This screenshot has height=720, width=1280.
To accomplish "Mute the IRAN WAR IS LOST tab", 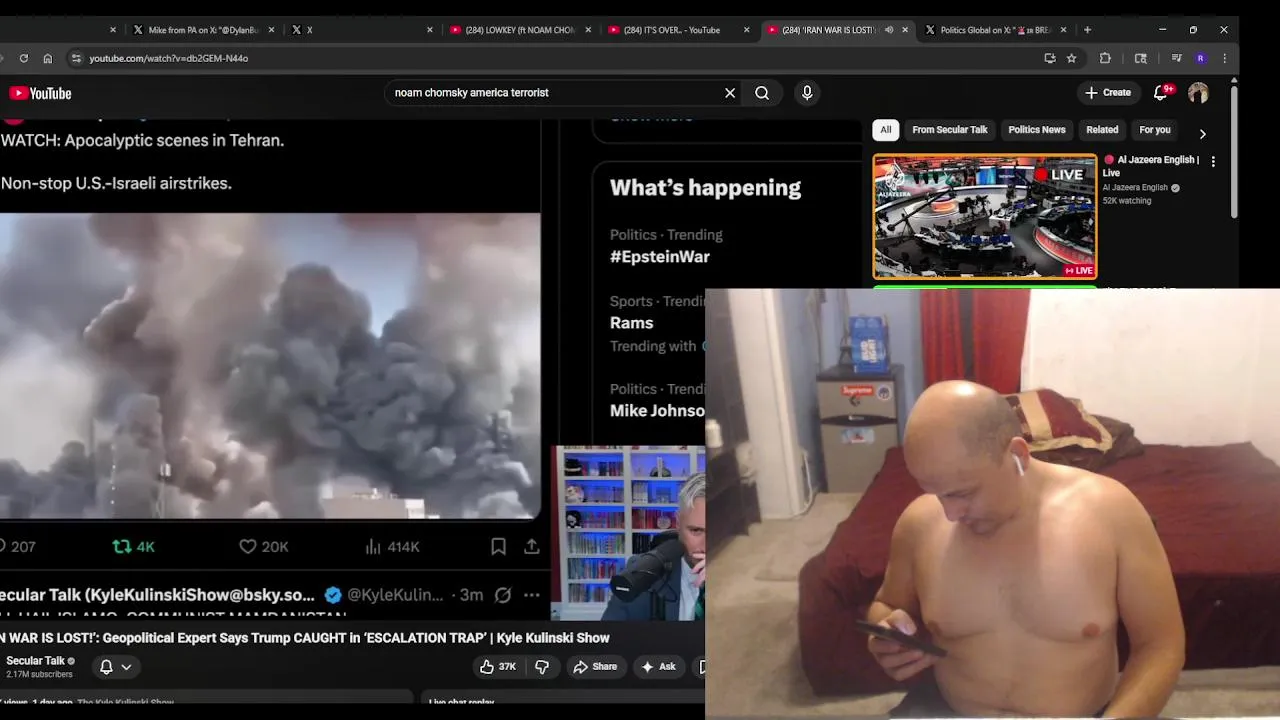I will 889,30.
